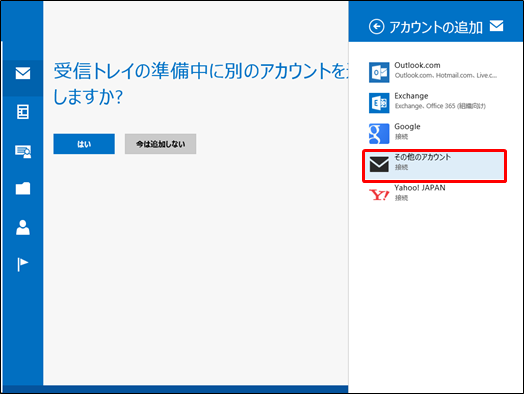The height and width of the screenshot is (394, 524).
Task: Select the Outlook.com label text
Action: [x=417, y=65]
